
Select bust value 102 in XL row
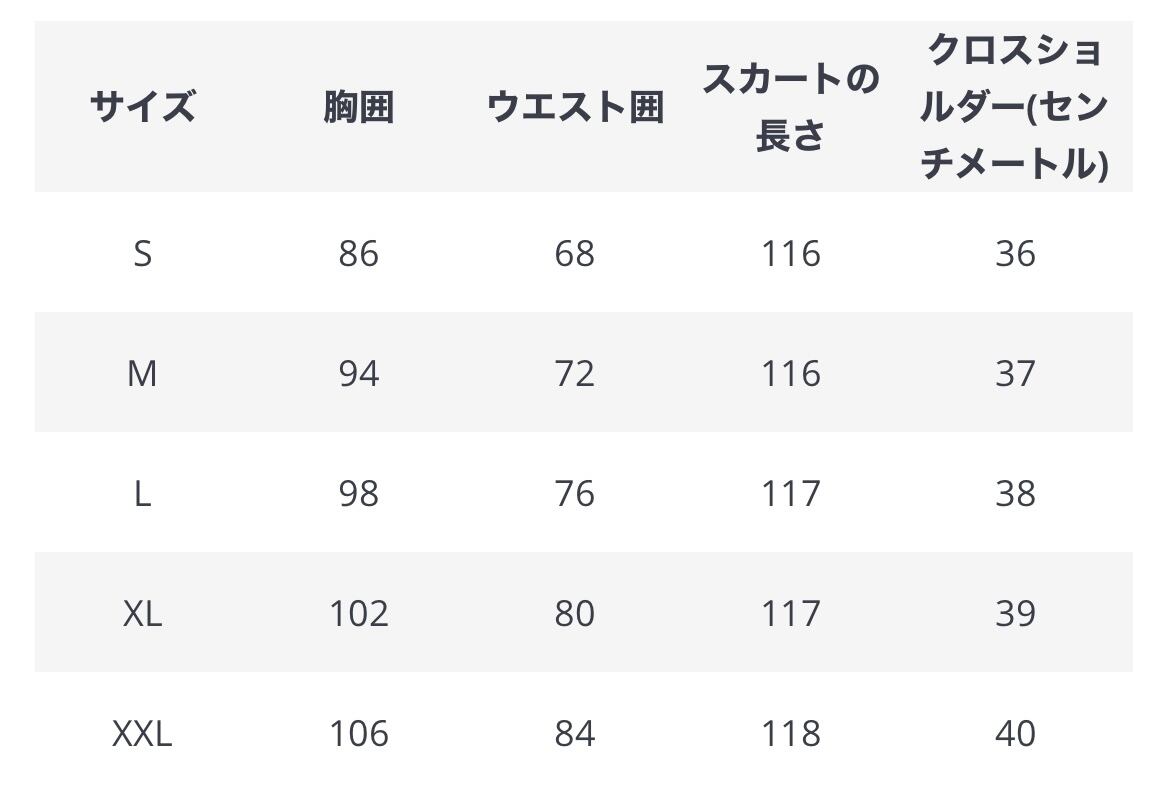359,613
